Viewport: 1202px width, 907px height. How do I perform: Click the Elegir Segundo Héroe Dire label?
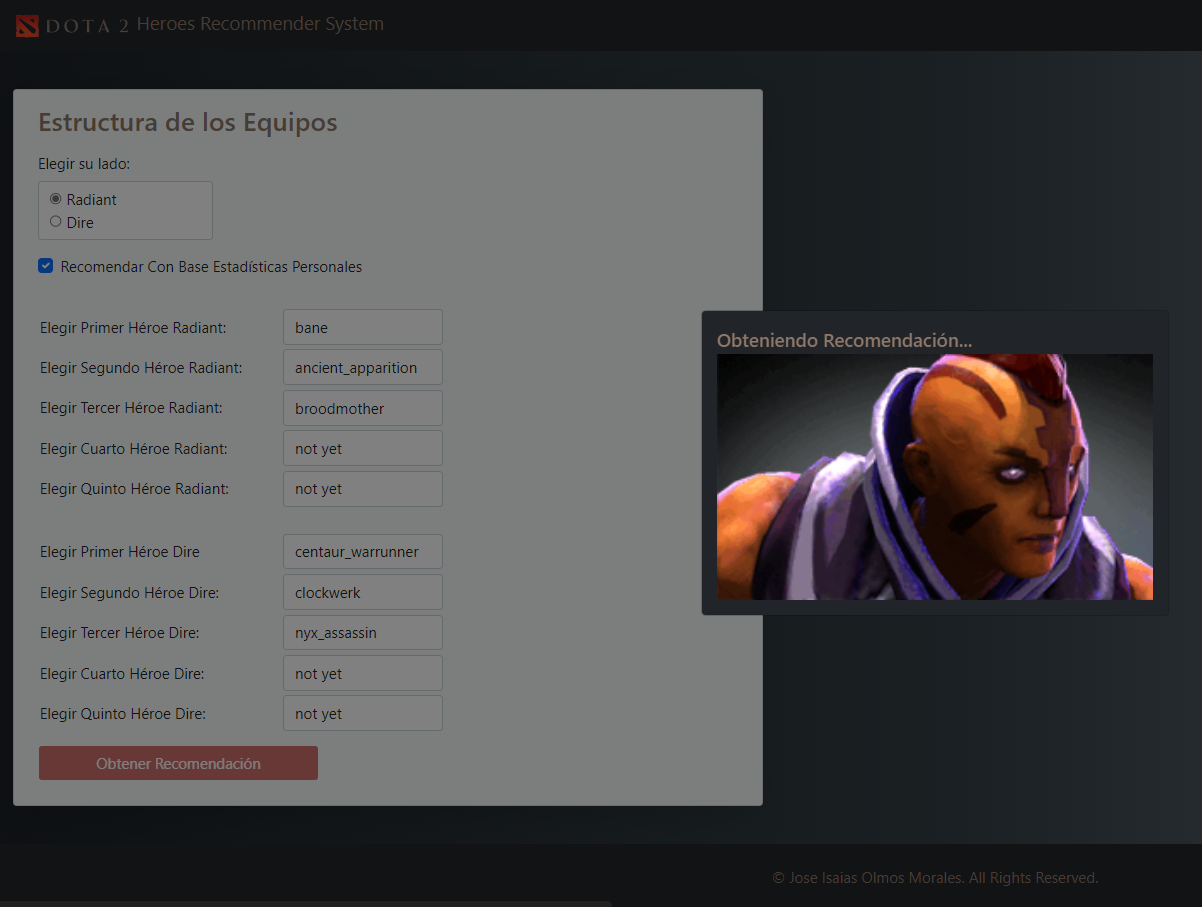coord(130,593)
